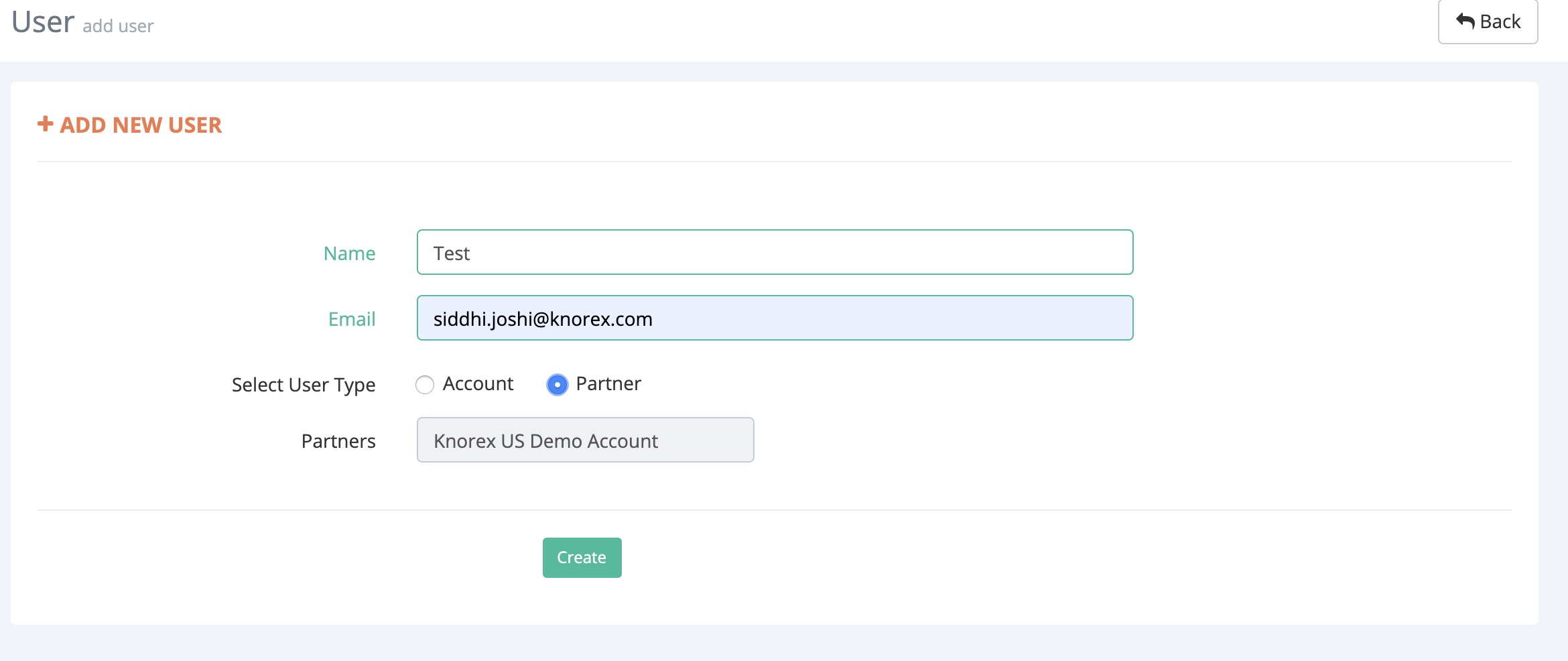Click the divider line below ADD NEW USER
The width and height of the screenshot is (1568, 661).
[774, 162]
